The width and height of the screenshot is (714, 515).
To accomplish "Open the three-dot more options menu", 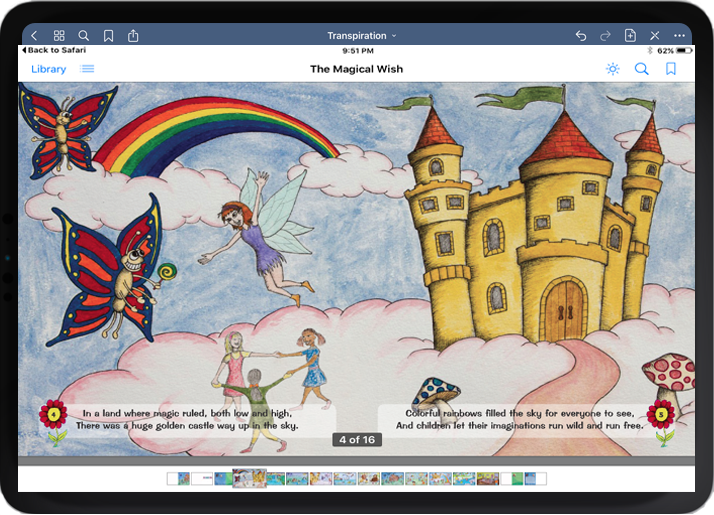I will tap(679, 36).
